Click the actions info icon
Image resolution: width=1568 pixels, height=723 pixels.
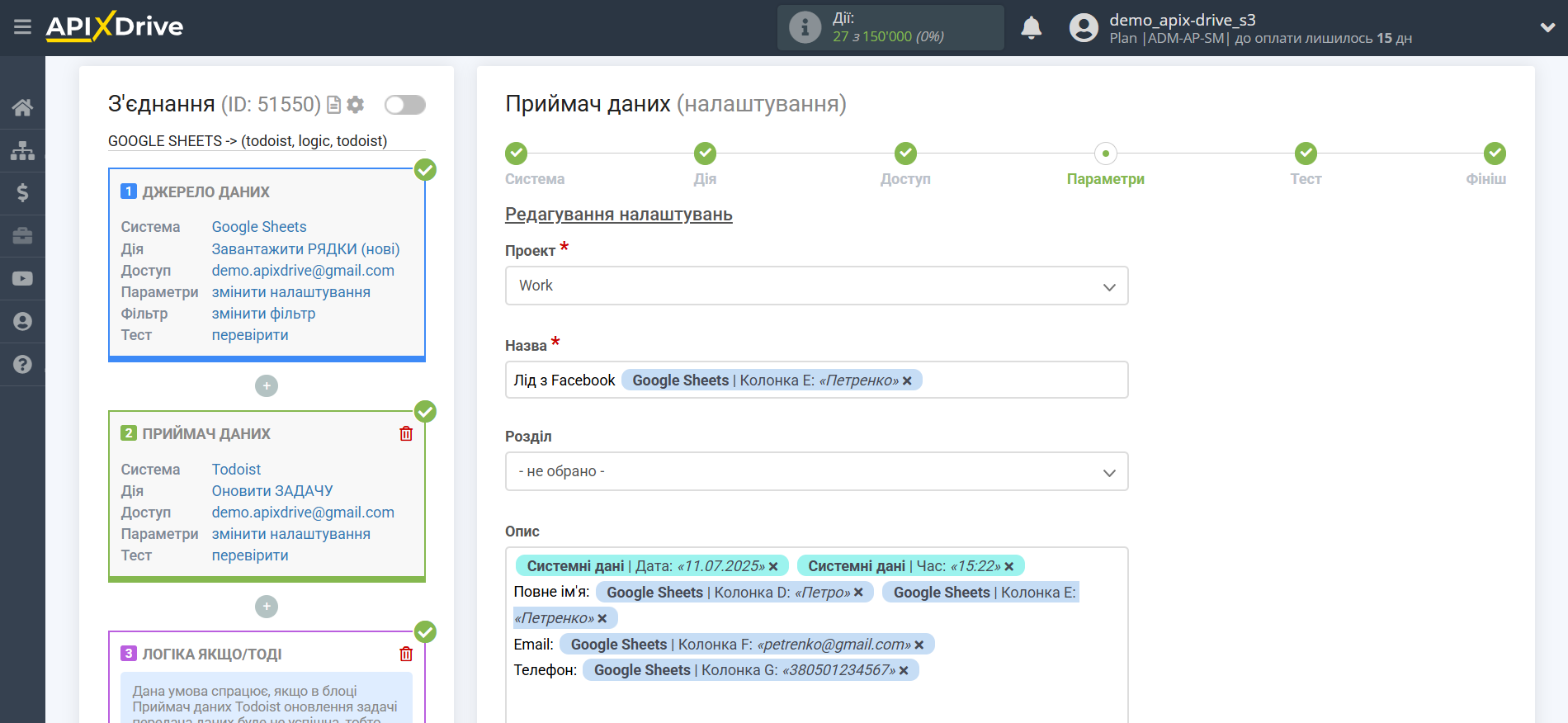tap(805, 27)
